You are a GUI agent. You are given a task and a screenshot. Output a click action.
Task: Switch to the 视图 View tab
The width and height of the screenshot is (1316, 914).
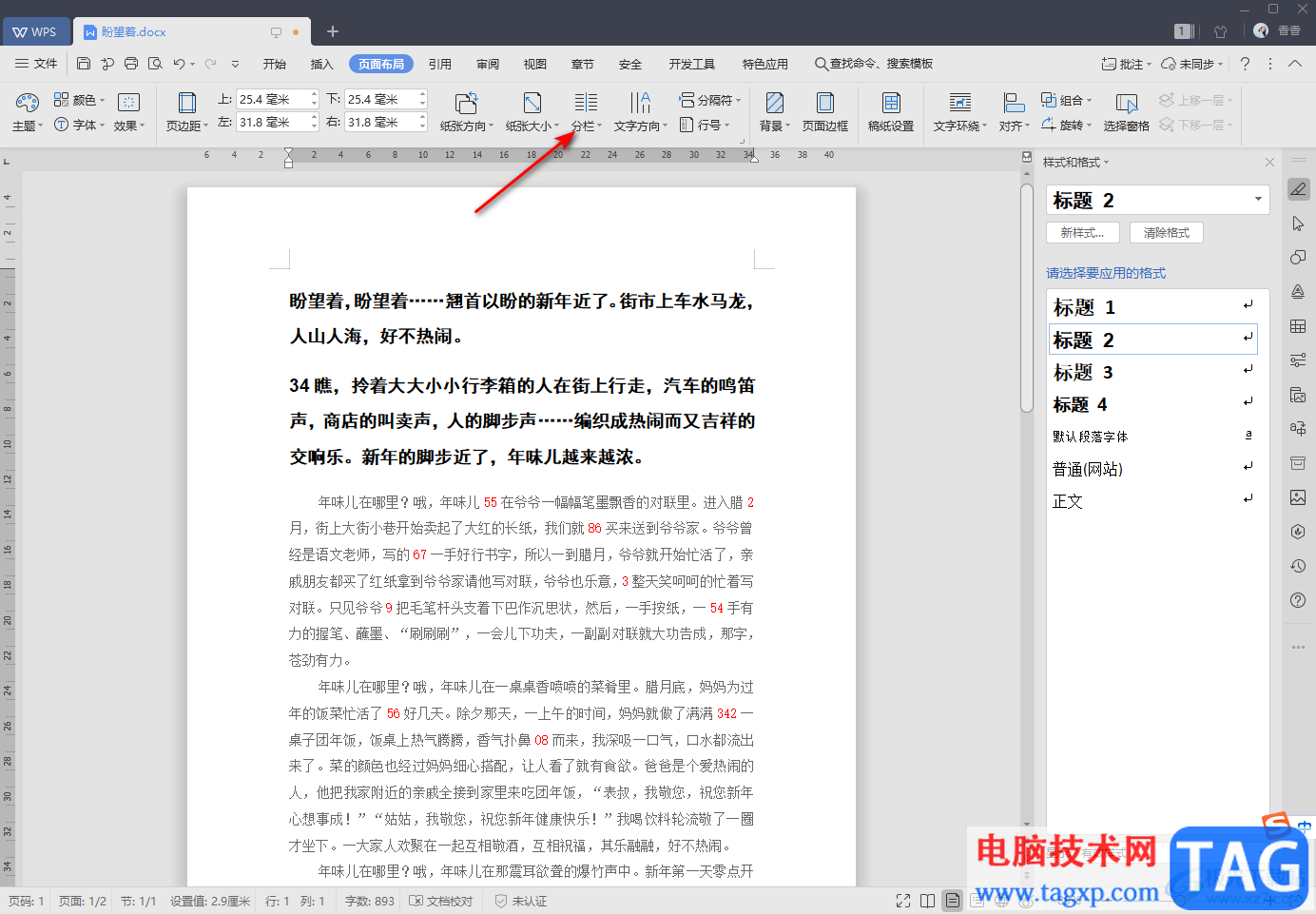535,64
